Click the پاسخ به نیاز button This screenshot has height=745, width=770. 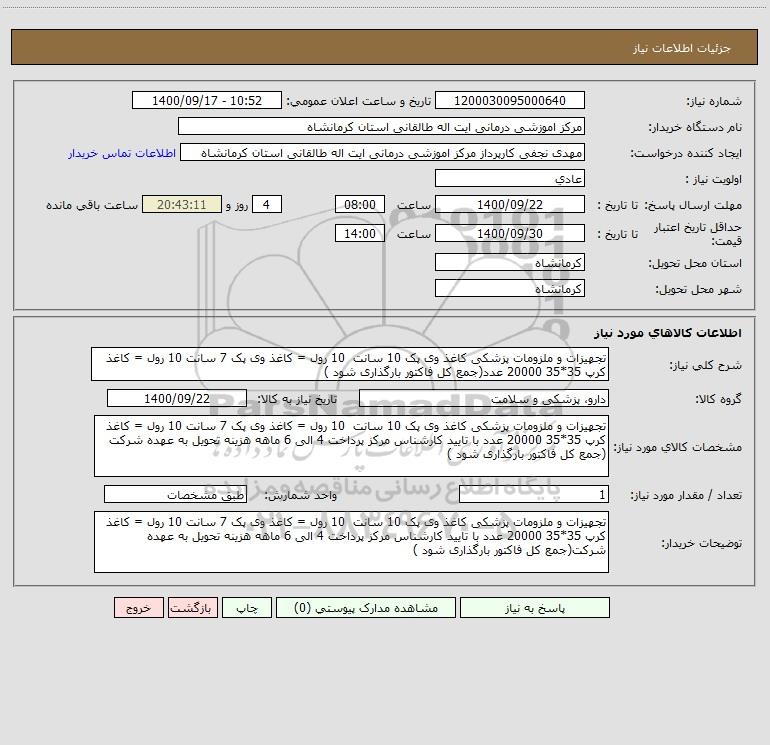[x=535, y=607]
